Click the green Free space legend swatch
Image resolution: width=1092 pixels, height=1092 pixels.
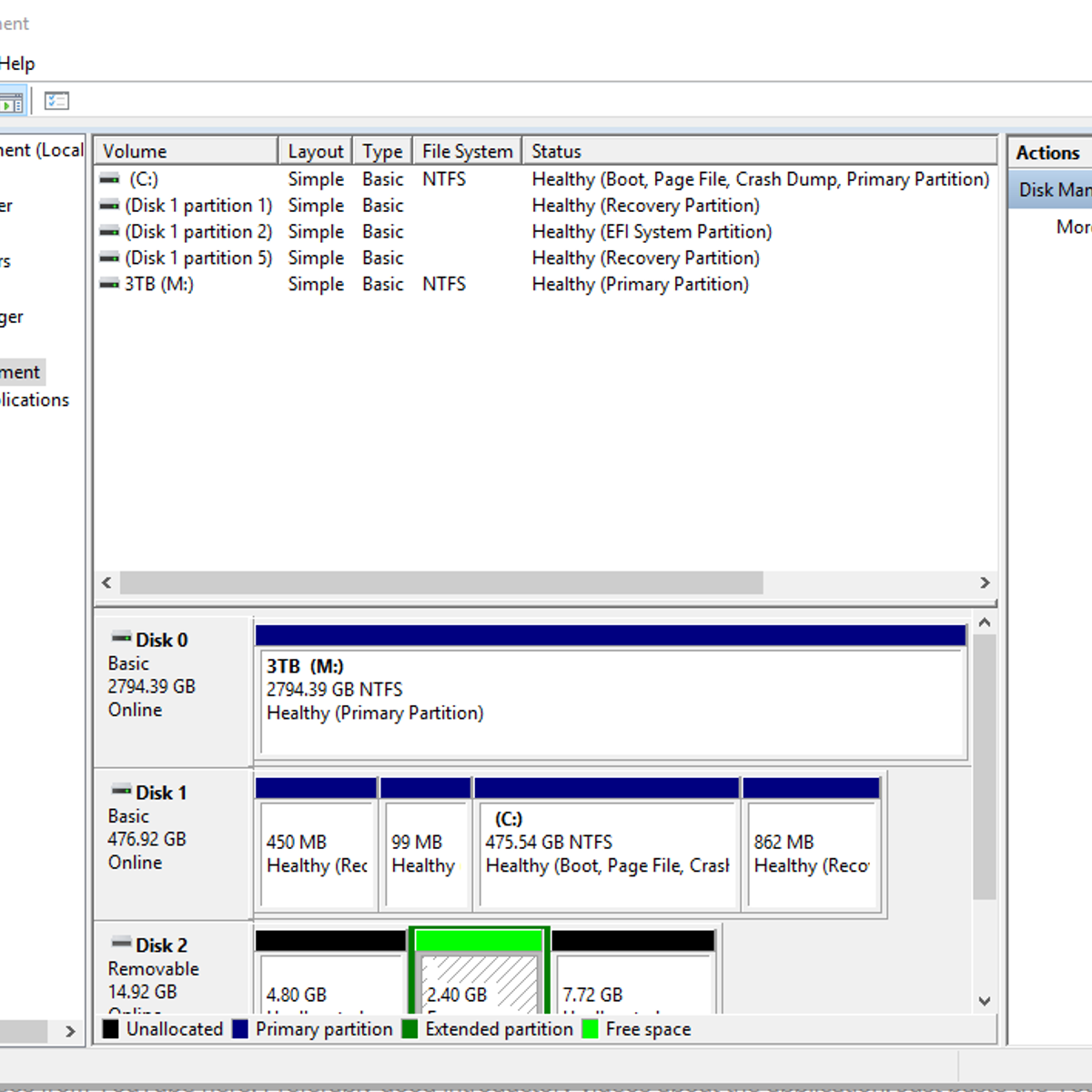(590, 1028)
